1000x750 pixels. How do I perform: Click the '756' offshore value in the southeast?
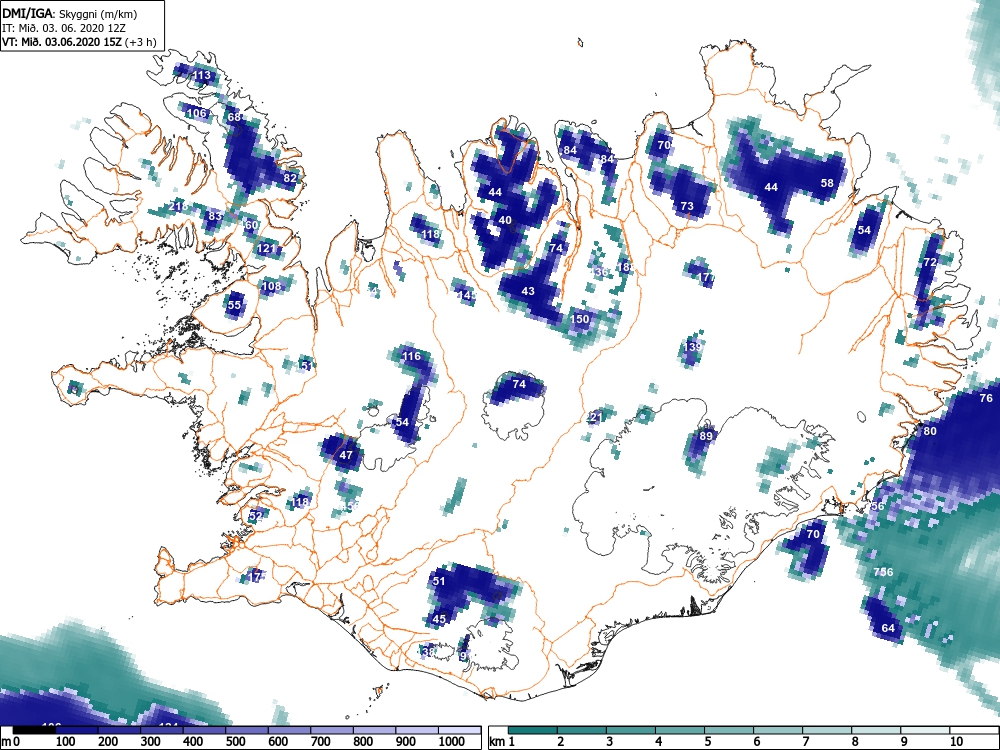click(883, 572)
